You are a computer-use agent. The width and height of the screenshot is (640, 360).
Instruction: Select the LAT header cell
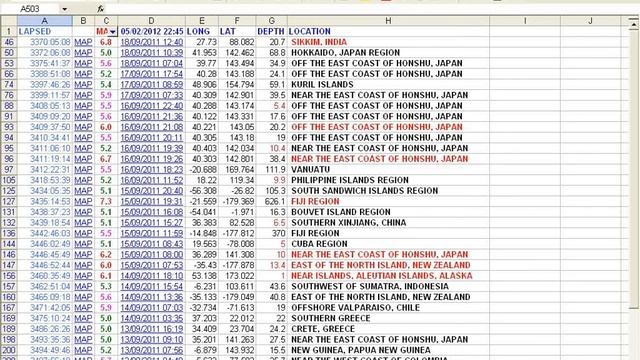(x=237, y=31)
